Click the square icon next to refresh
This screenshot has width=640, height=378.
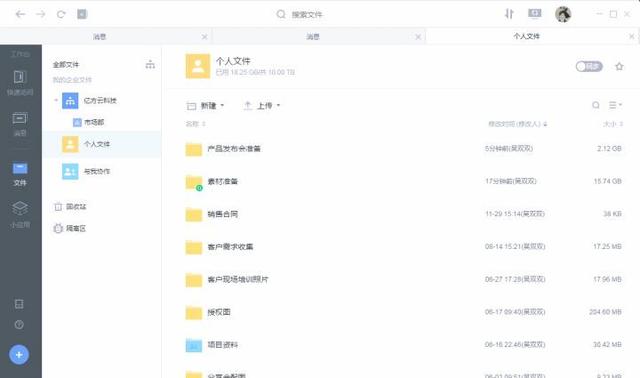click(x=82, y=14)
